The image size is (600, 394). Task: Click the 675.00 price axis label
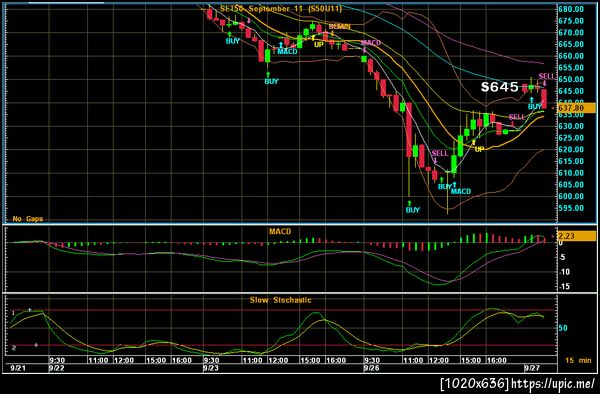click(x=571, y=21)
